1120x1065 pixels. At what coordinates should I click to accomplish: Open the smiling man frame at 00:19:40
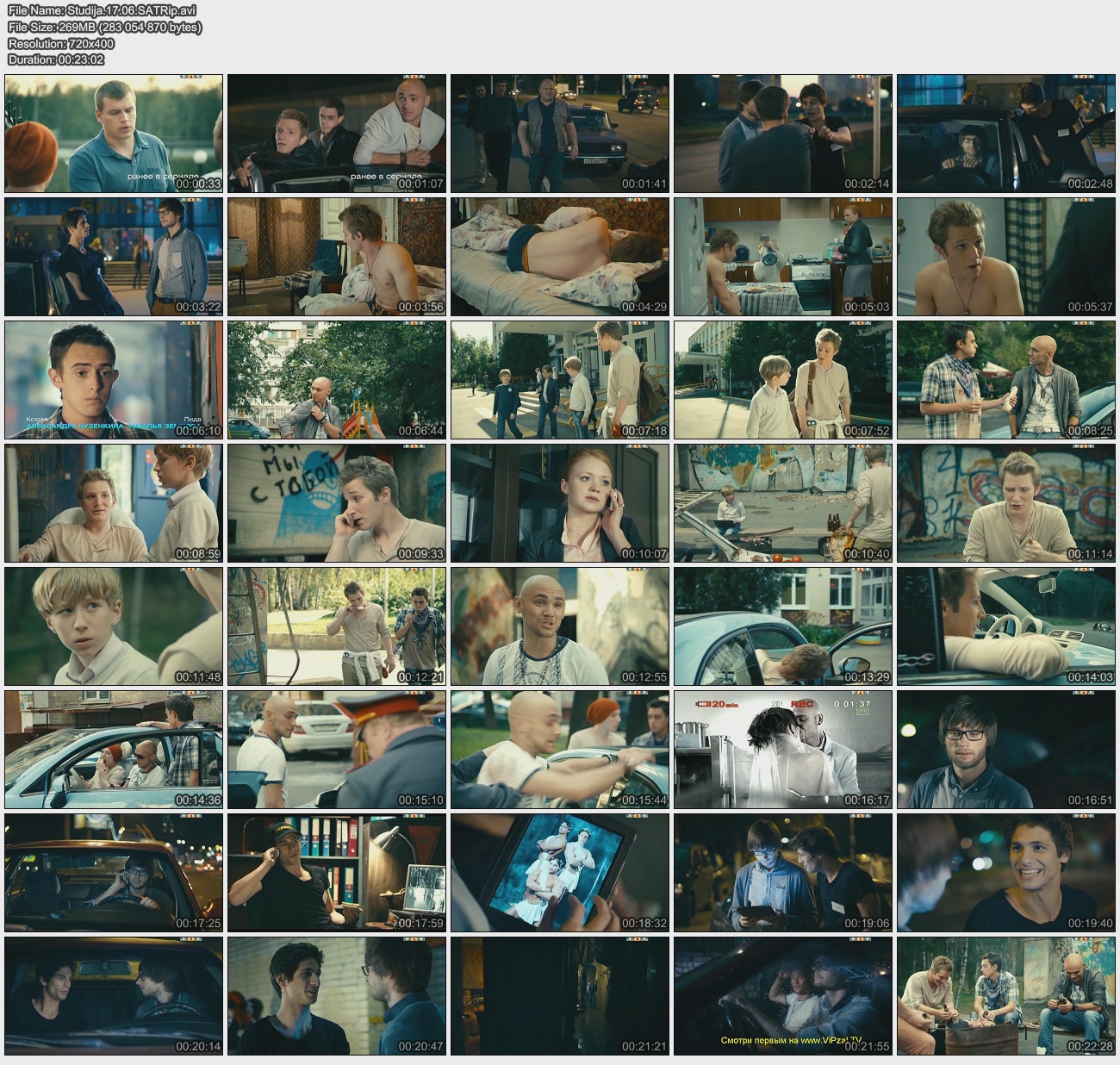(1005, 873)
